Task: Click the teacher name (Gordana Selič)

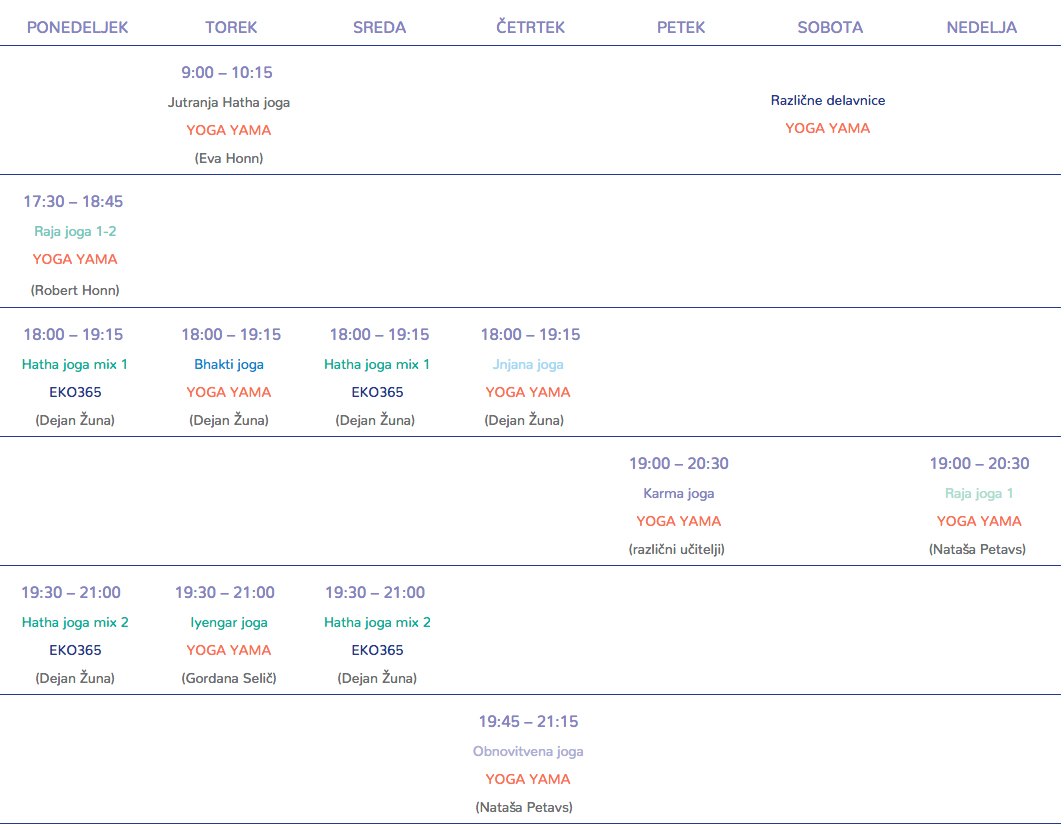Action: click(x=229, y=678)
